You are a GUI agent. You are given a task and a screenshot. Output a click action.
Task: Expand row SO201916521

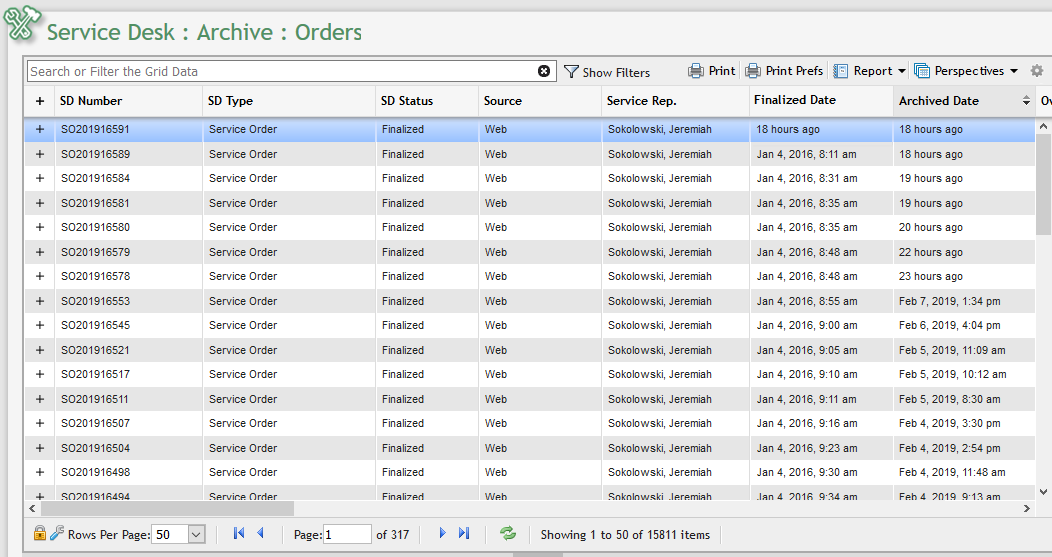click(x=40, y=350)
